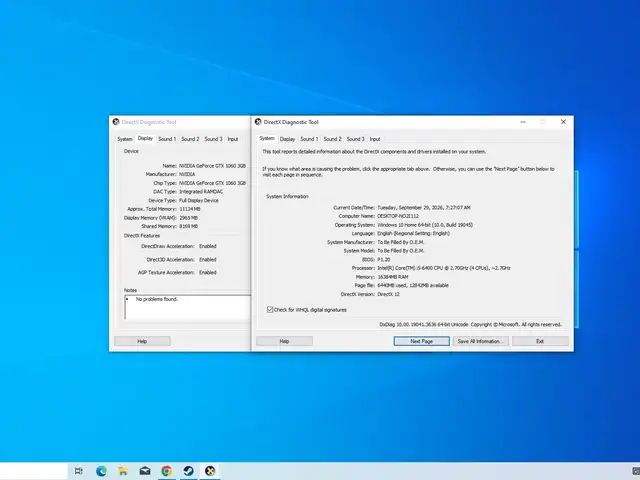Click the Next Page button

[x=422, y=341]
